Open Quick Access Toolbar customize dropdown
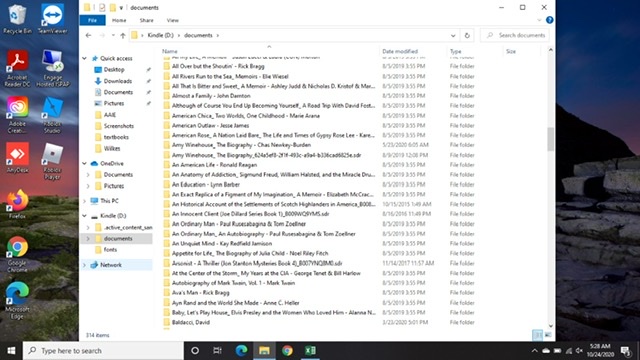 (121, 8)
